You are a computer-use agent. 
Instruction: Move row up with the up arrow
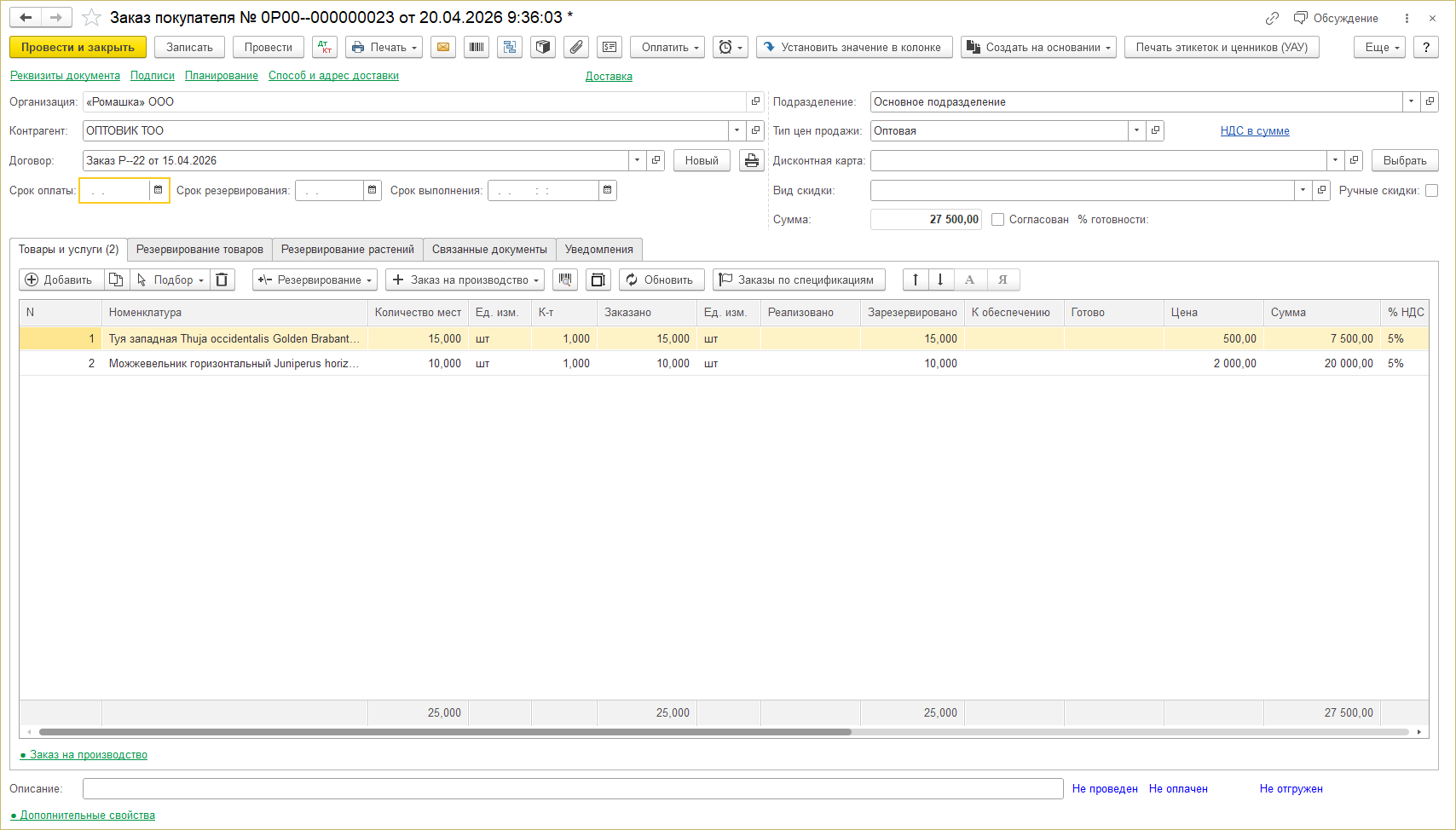pos(916,280)
